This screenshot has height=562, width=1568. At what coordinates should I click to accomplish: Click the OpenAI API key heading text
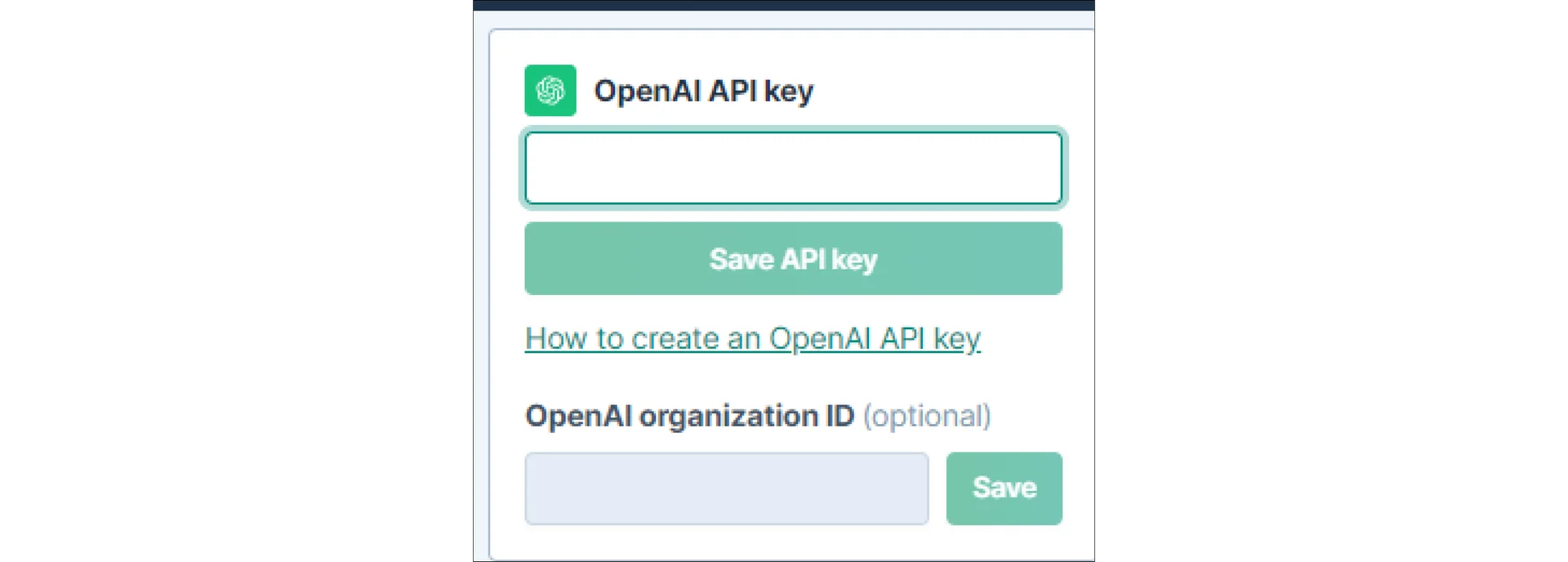[x=703, y=91]
